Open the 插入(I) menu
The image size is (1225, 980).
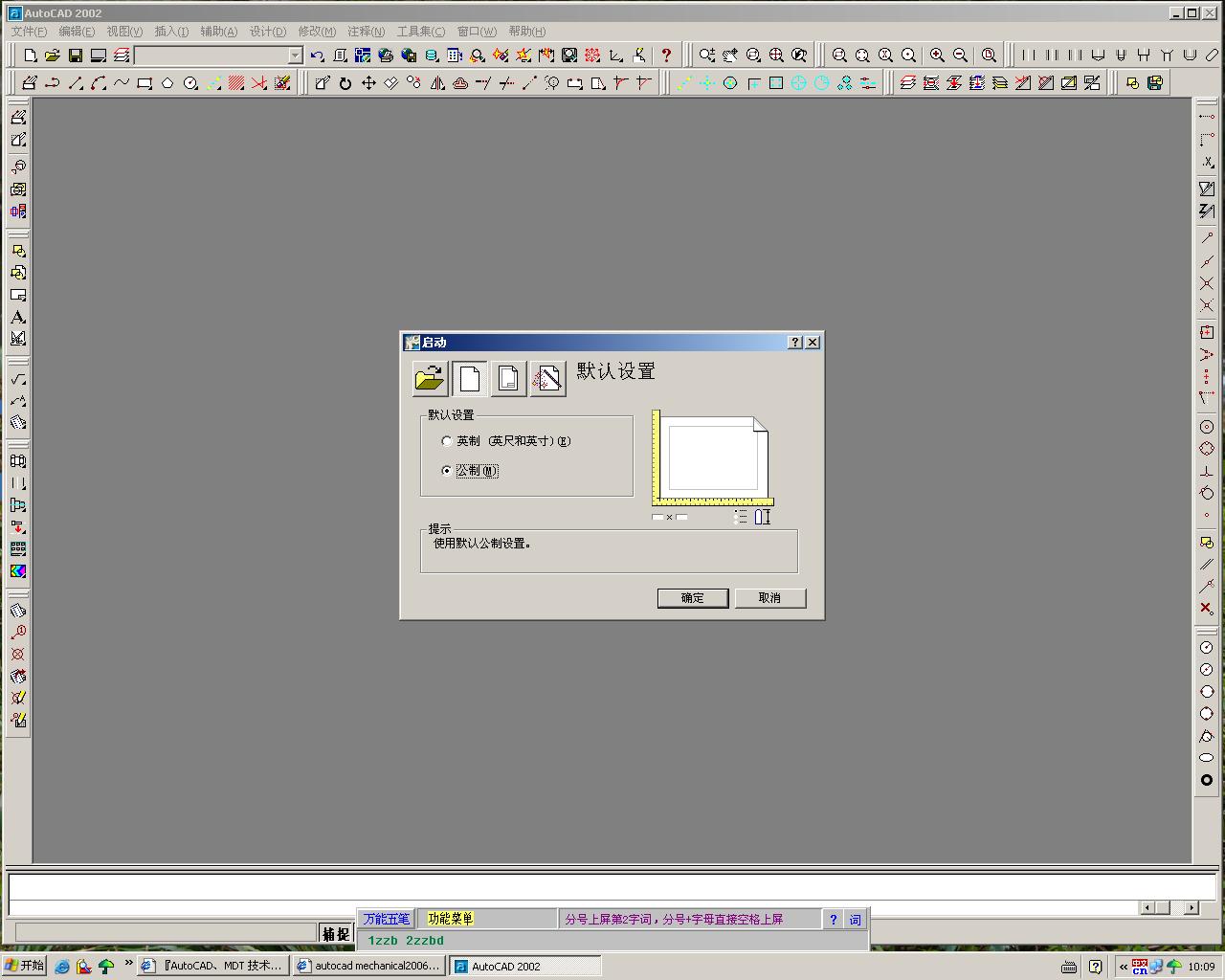point(171,32)
